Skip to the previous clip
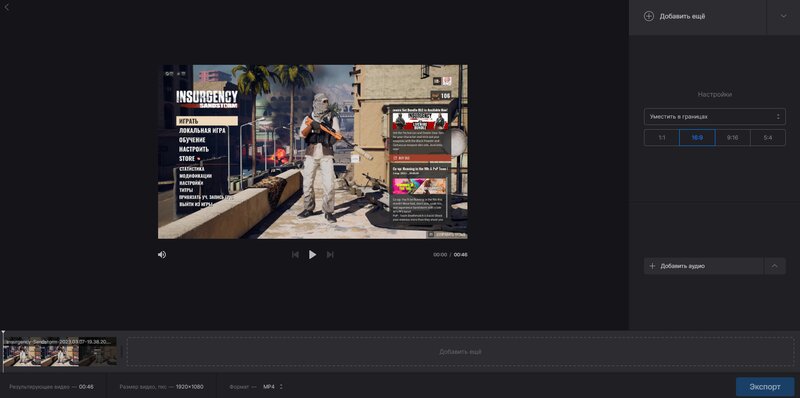This screenshot has width=800, height=398. pos(295,255)
